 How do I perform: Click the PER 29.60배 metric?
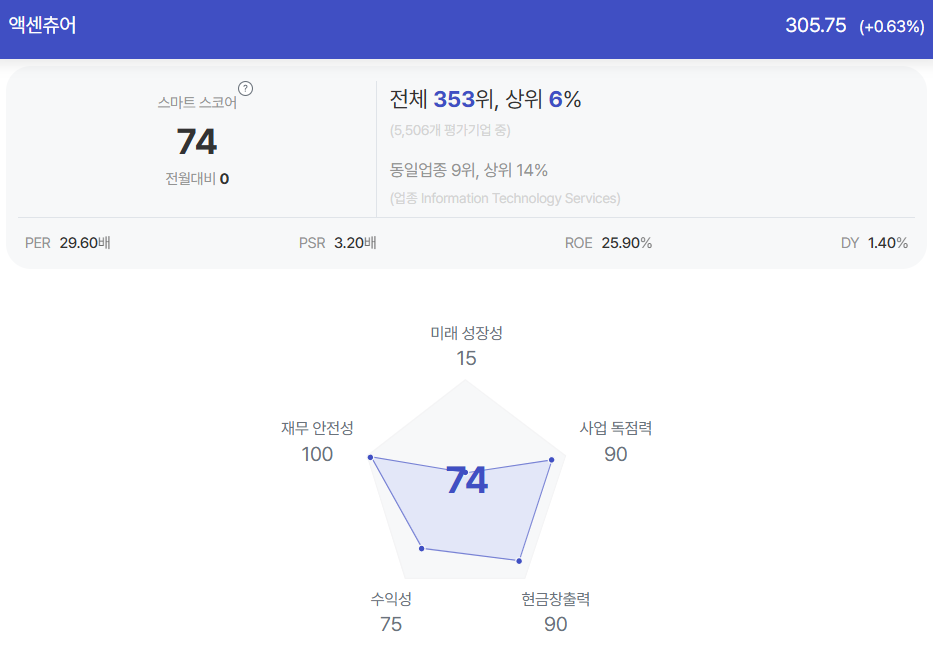68,243
